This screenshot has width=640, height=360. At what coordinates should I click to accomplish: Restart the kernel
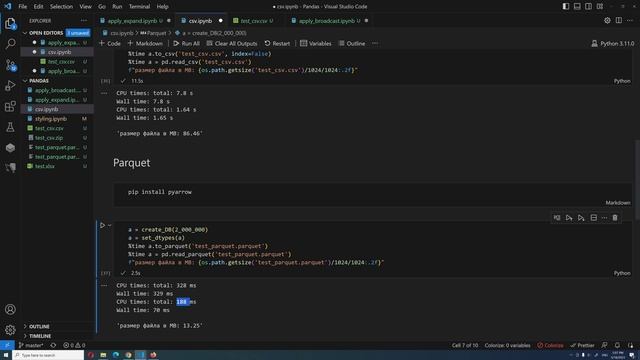point(277,43)
